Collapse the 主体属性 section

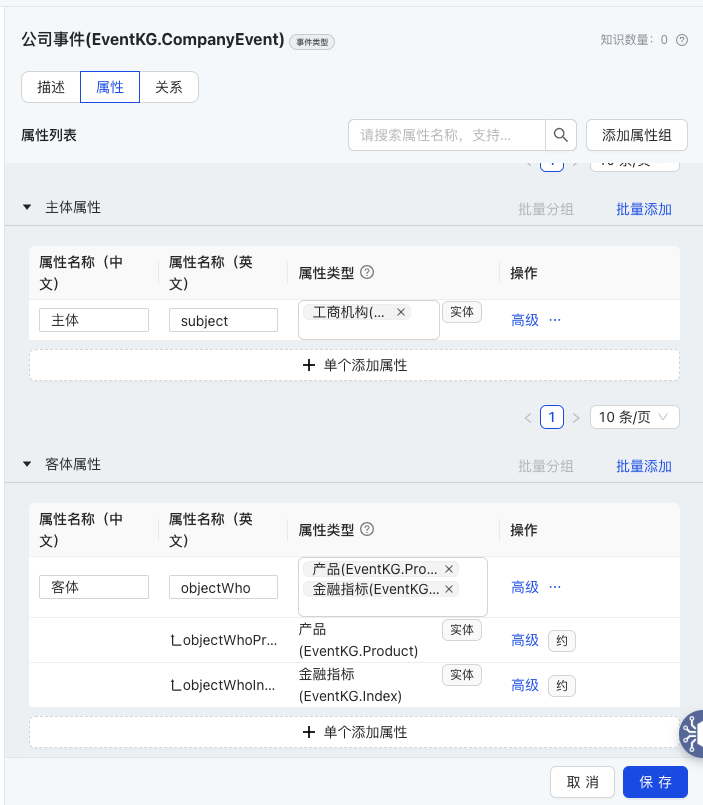tap(28, 208)
